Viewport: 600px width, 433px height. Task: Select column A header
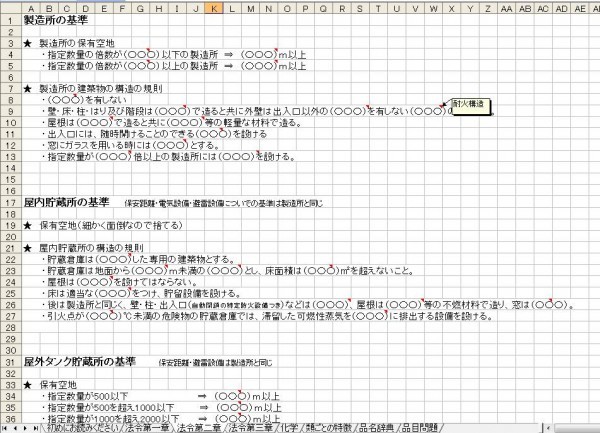tap(31, 8)
